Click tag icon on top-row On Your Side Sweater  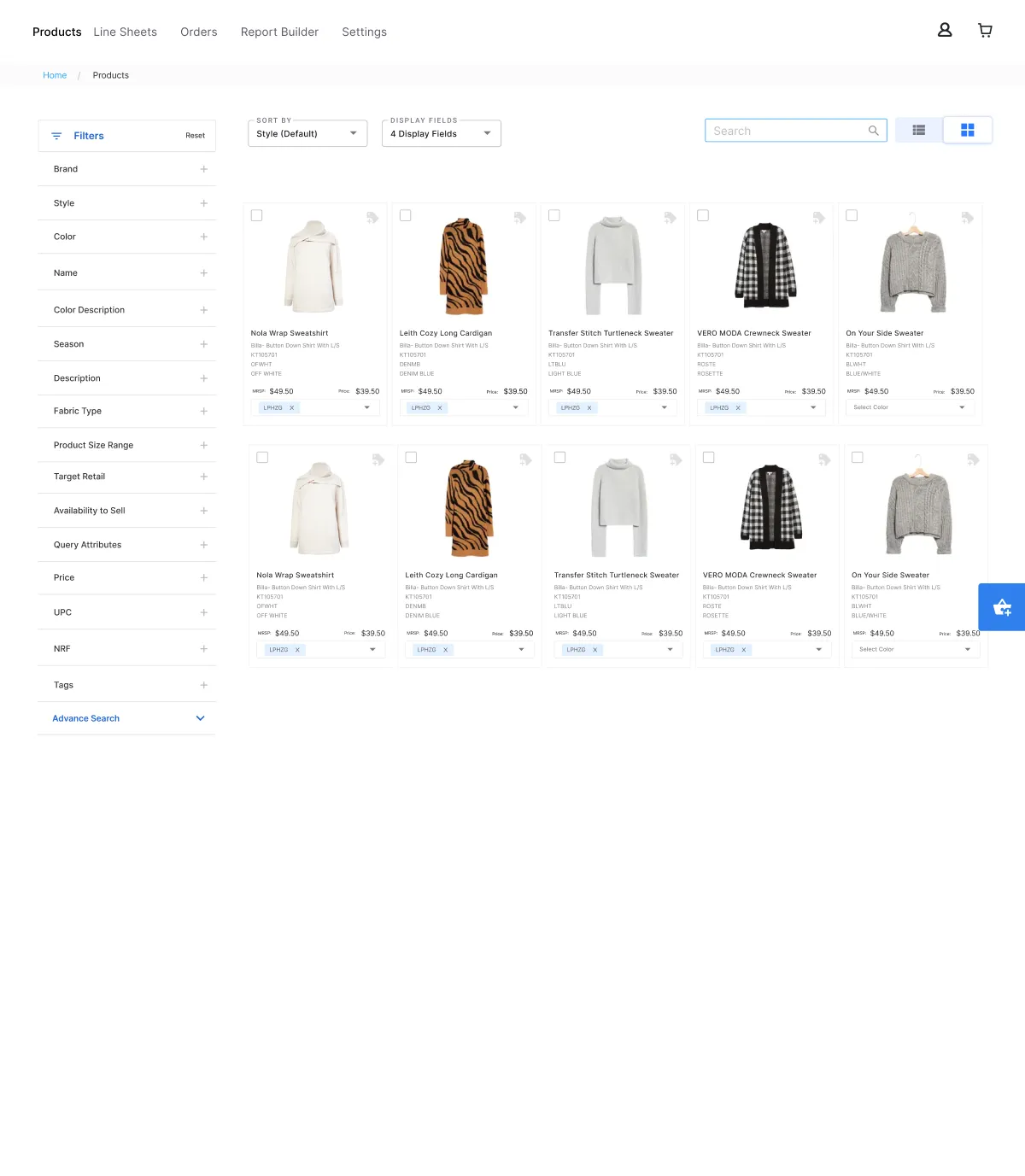(x=967, y=218)
